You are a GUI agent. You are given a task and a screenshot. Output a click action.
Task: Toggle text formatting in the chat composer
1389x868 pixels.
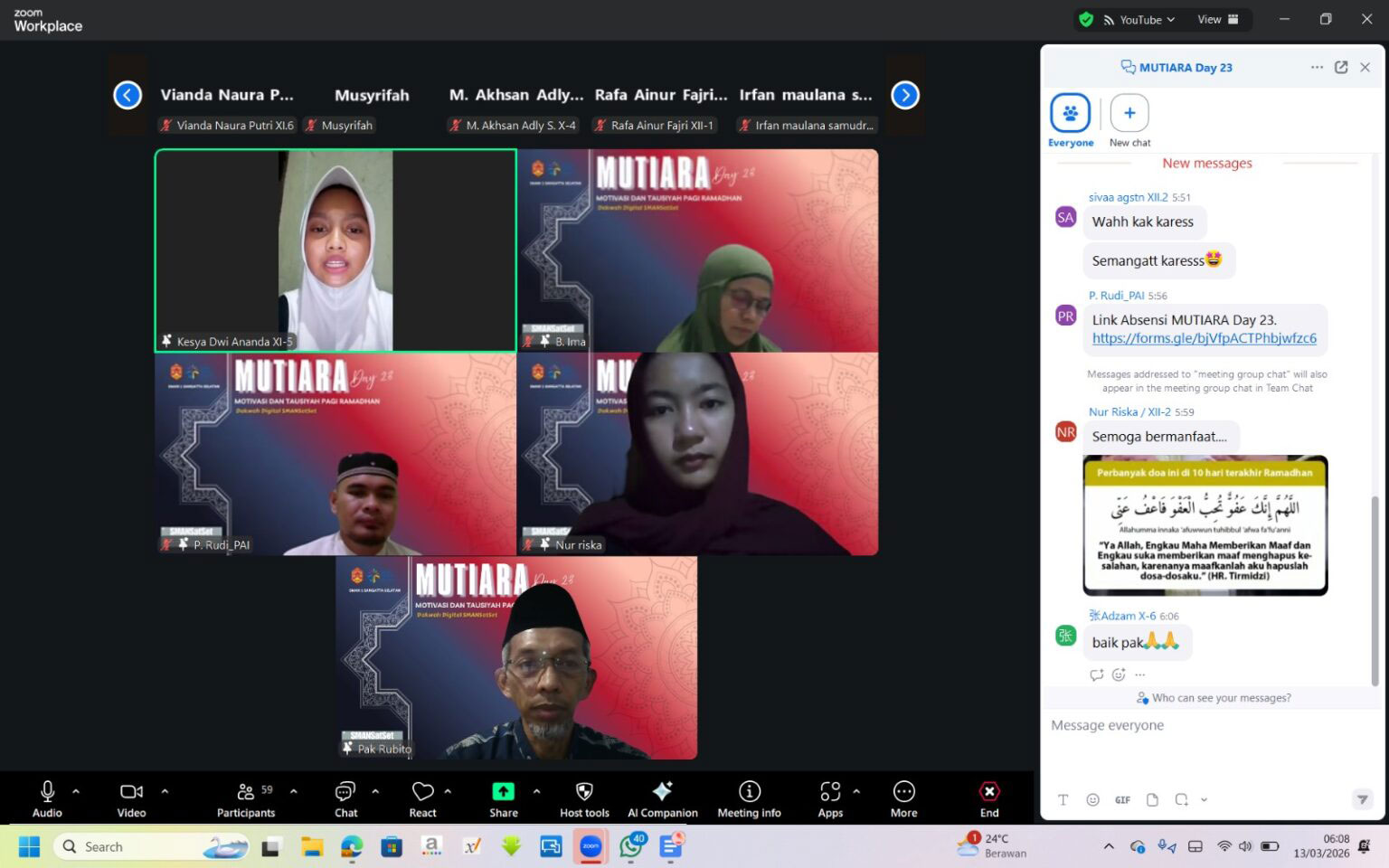point(1063,799)
